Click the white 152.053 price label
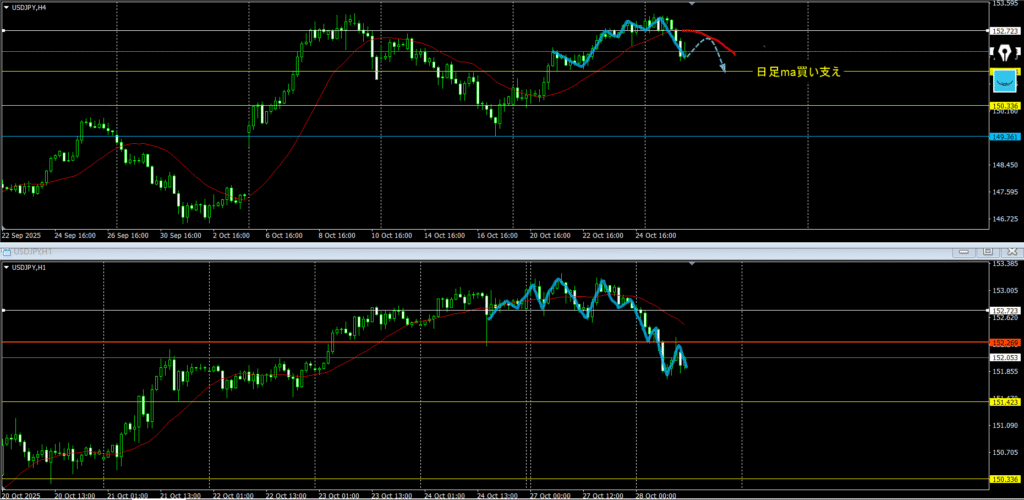The height and width of the screenshot is (500, 1024). (x=1004, y=357)
